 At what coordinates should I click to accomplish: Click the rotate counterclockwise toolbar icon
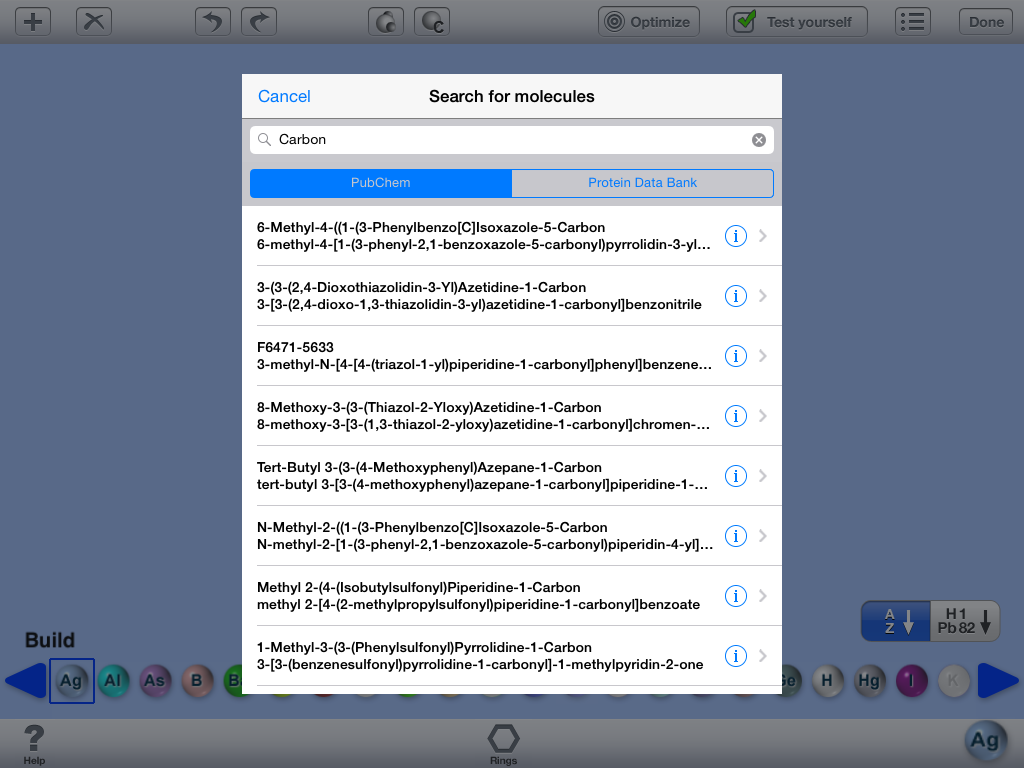tap(386, 20)
